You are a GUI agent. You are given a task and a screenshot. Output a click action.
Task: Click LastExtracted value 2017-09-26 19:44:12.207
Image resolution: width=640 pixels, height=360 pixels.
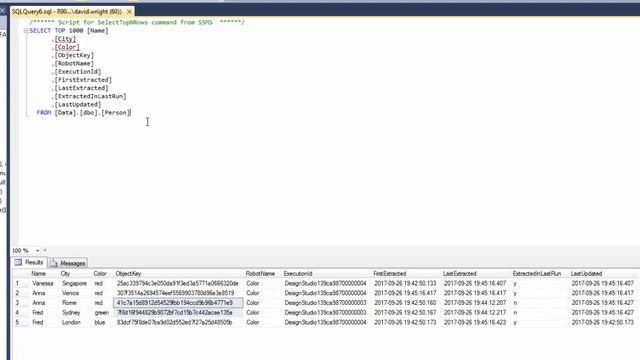[475, 303]
